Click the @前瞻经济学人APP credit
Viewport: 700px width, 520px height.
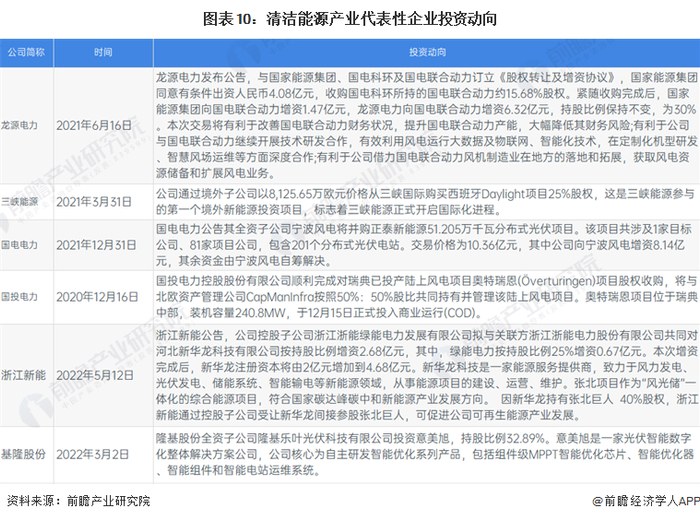click(x=646, y=501)
